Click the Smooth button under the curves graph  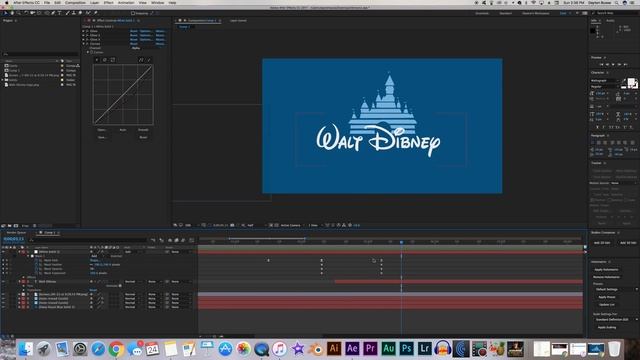143,130
